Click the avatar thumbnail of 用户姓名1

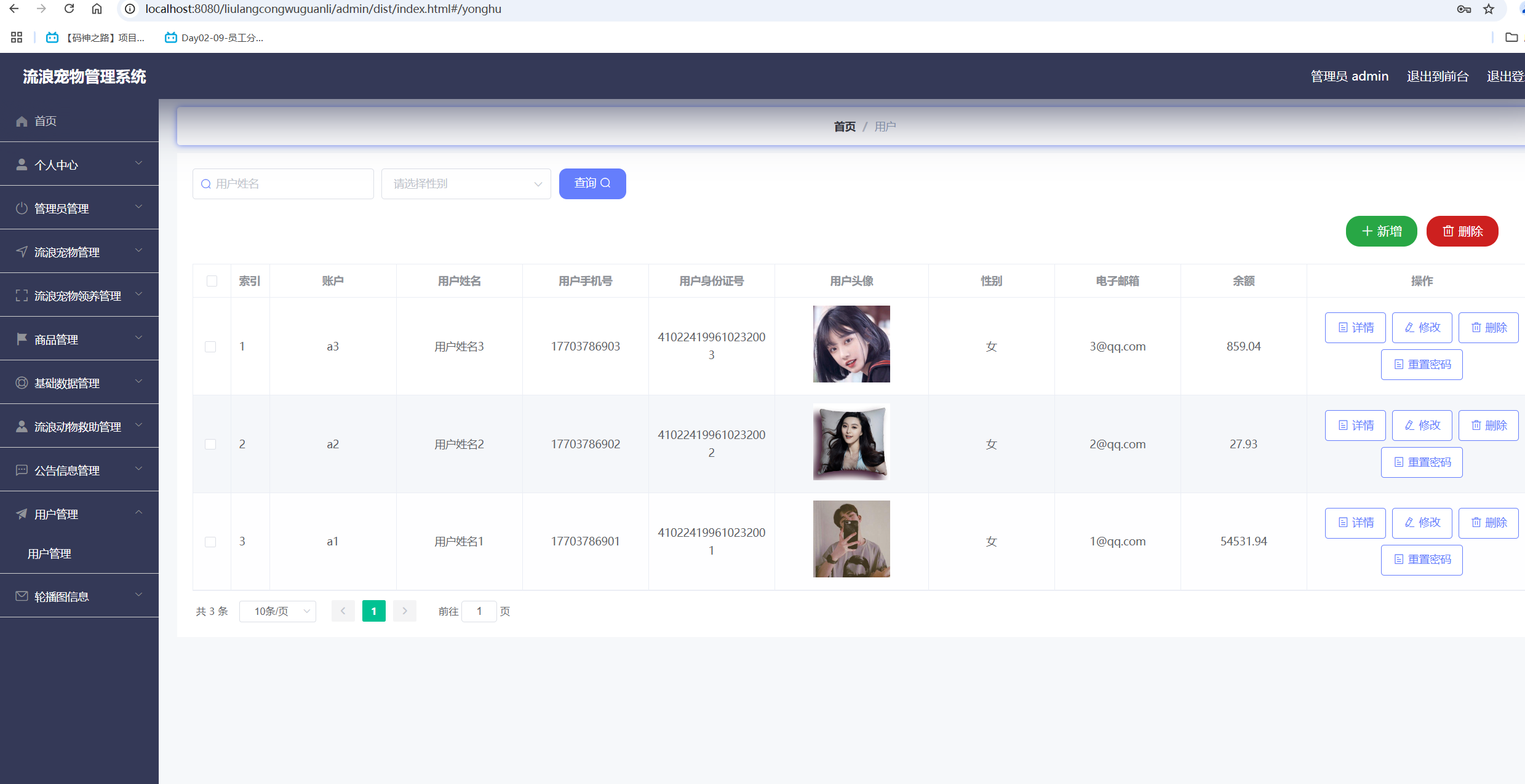851,539
